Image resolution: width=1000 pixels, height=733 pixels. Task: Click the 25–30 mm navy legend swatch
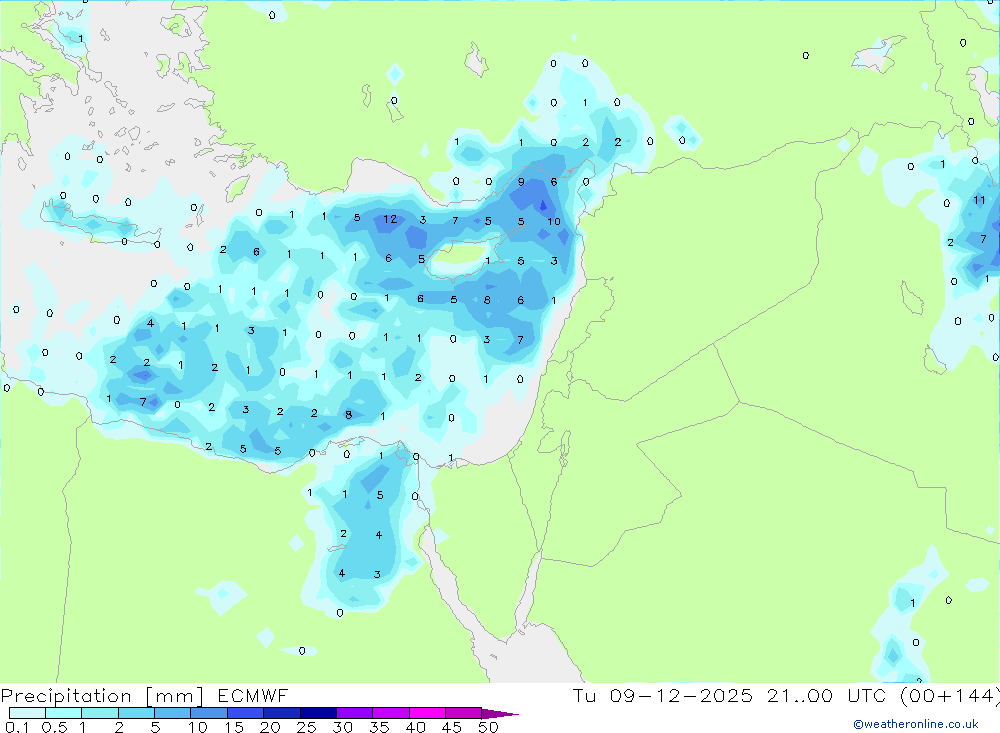(x=318, y=713)
